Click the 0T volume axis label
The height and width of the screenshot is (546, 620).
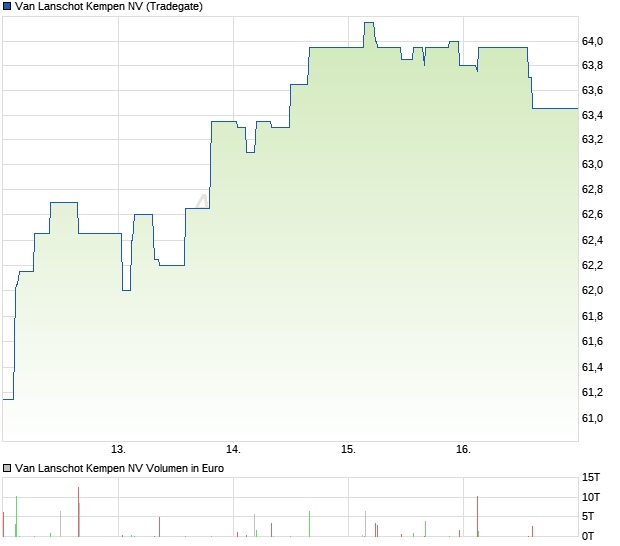[x=588, y=536]
